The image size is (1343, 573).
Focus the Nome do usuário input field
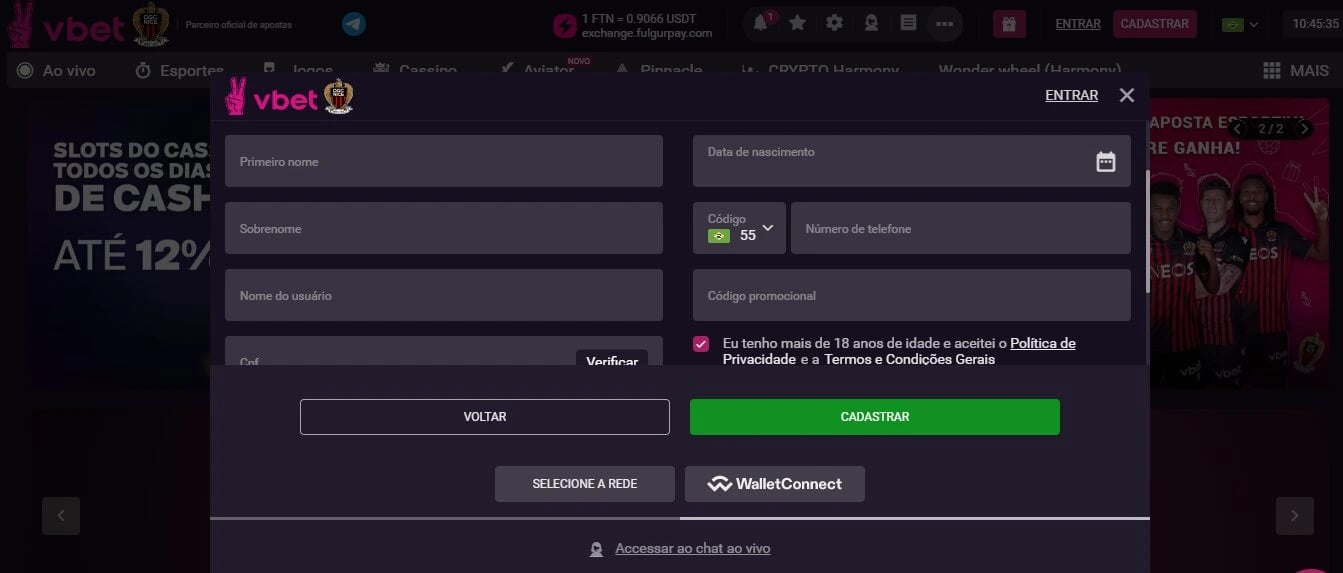tap(444, 295)
